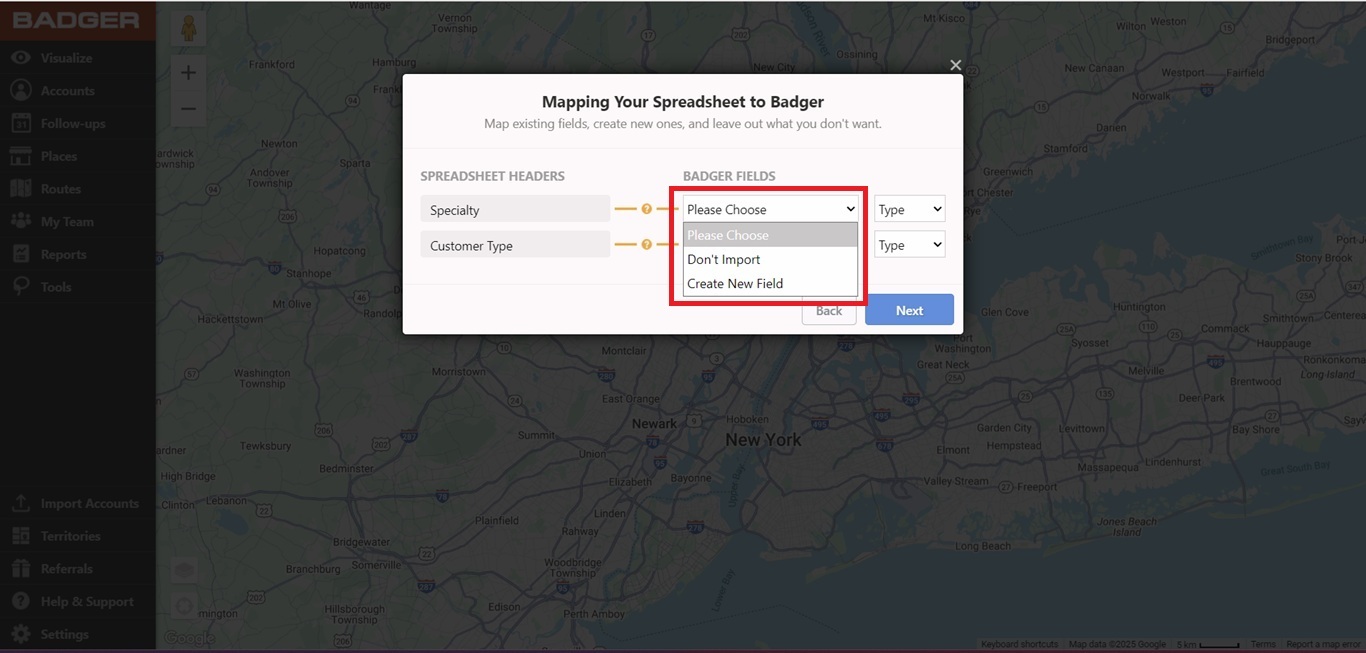The width and height of the screenshot is (1366, 653).
Task: Click the Follow-ups calendar icon
Action: coord(21,124)
